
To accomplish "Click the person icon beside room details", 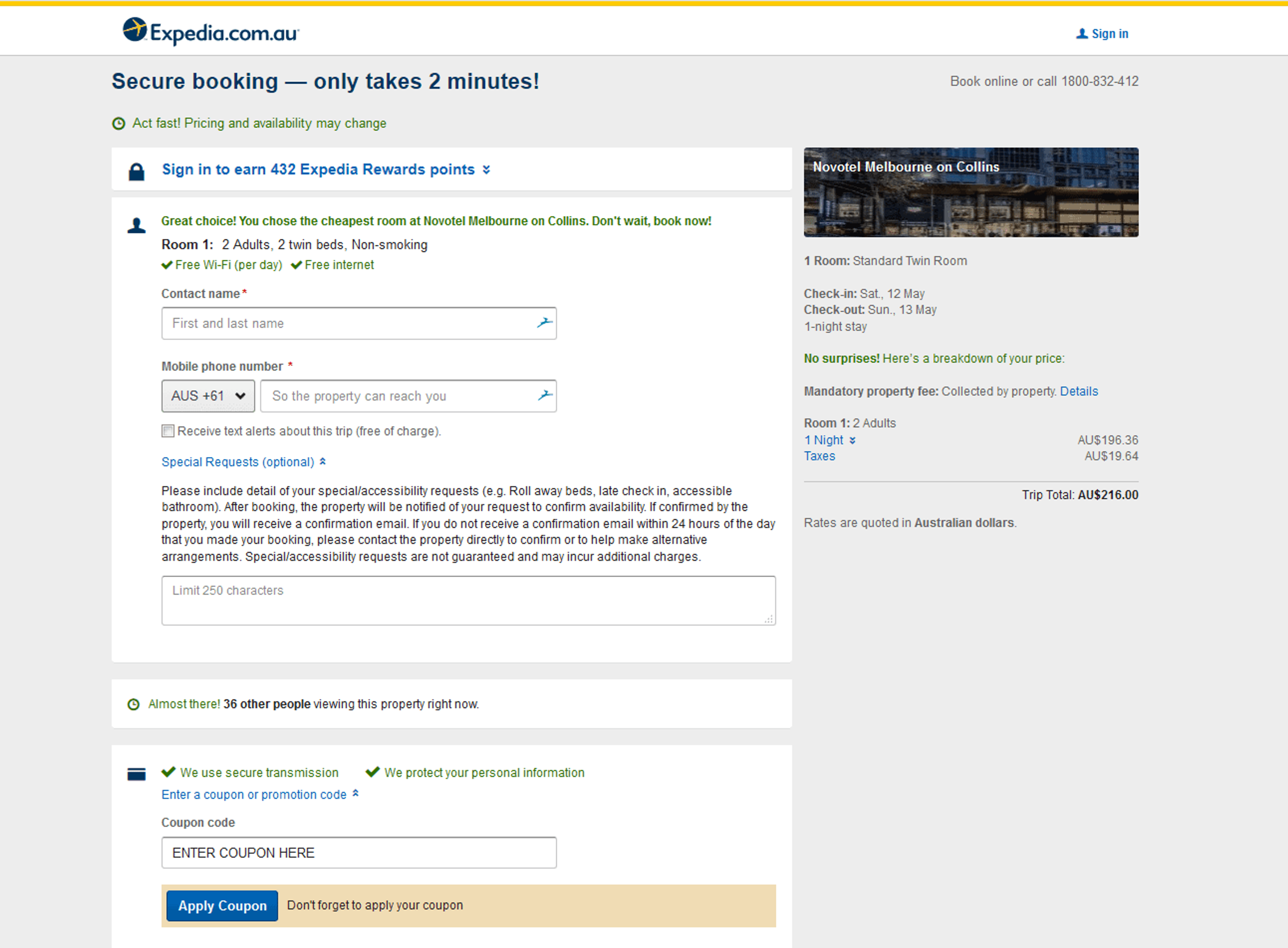I will pyautogui.click(x=137, y=226).
